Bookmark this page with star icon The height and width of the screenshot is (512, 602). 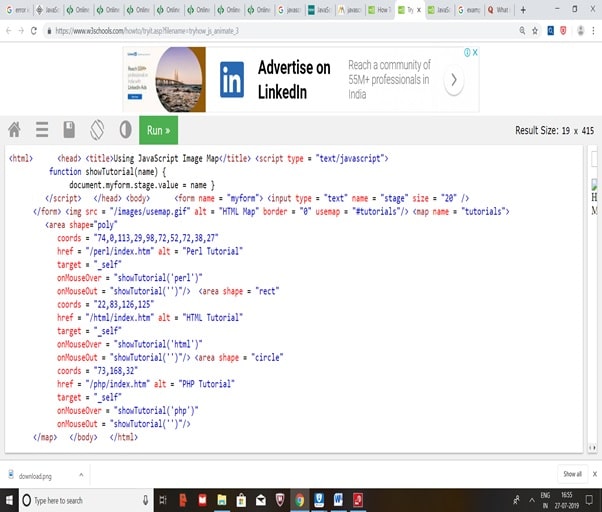535,31
